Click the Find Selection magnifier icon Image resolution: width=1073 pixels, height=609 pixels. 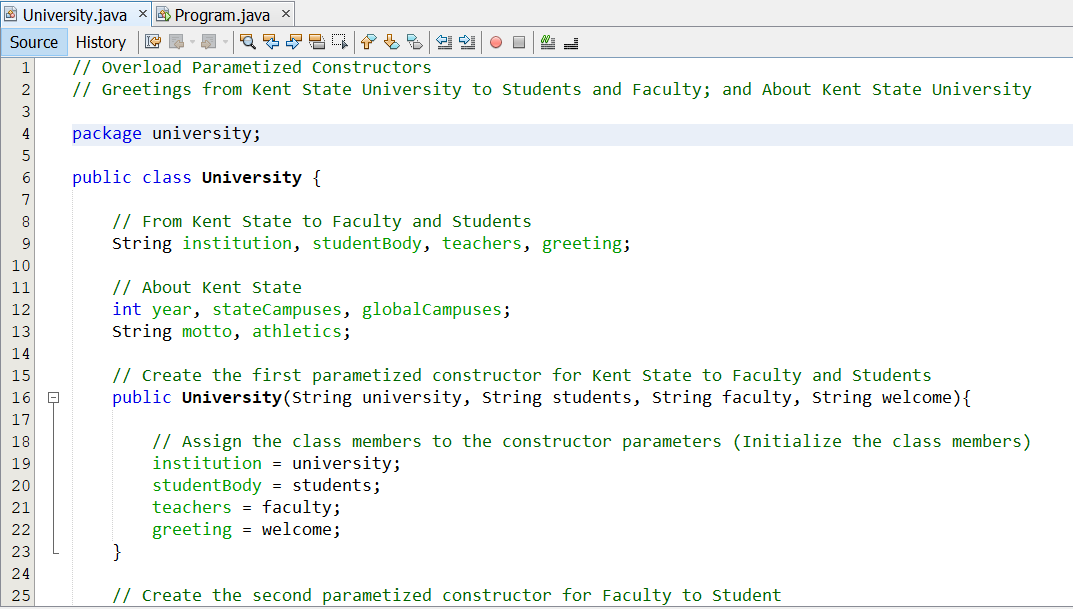(248, 42)
